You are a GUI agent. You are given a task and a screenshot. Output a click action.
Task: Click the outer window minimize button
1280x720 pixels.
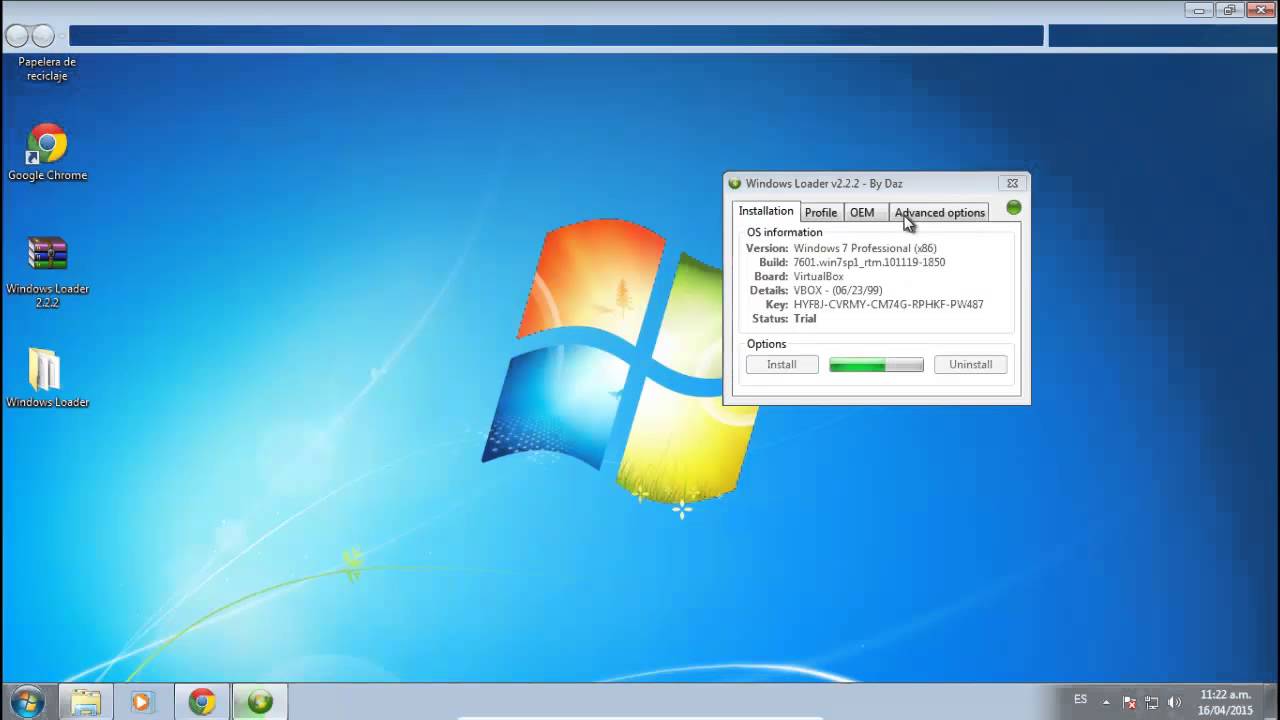(1200, 10)
